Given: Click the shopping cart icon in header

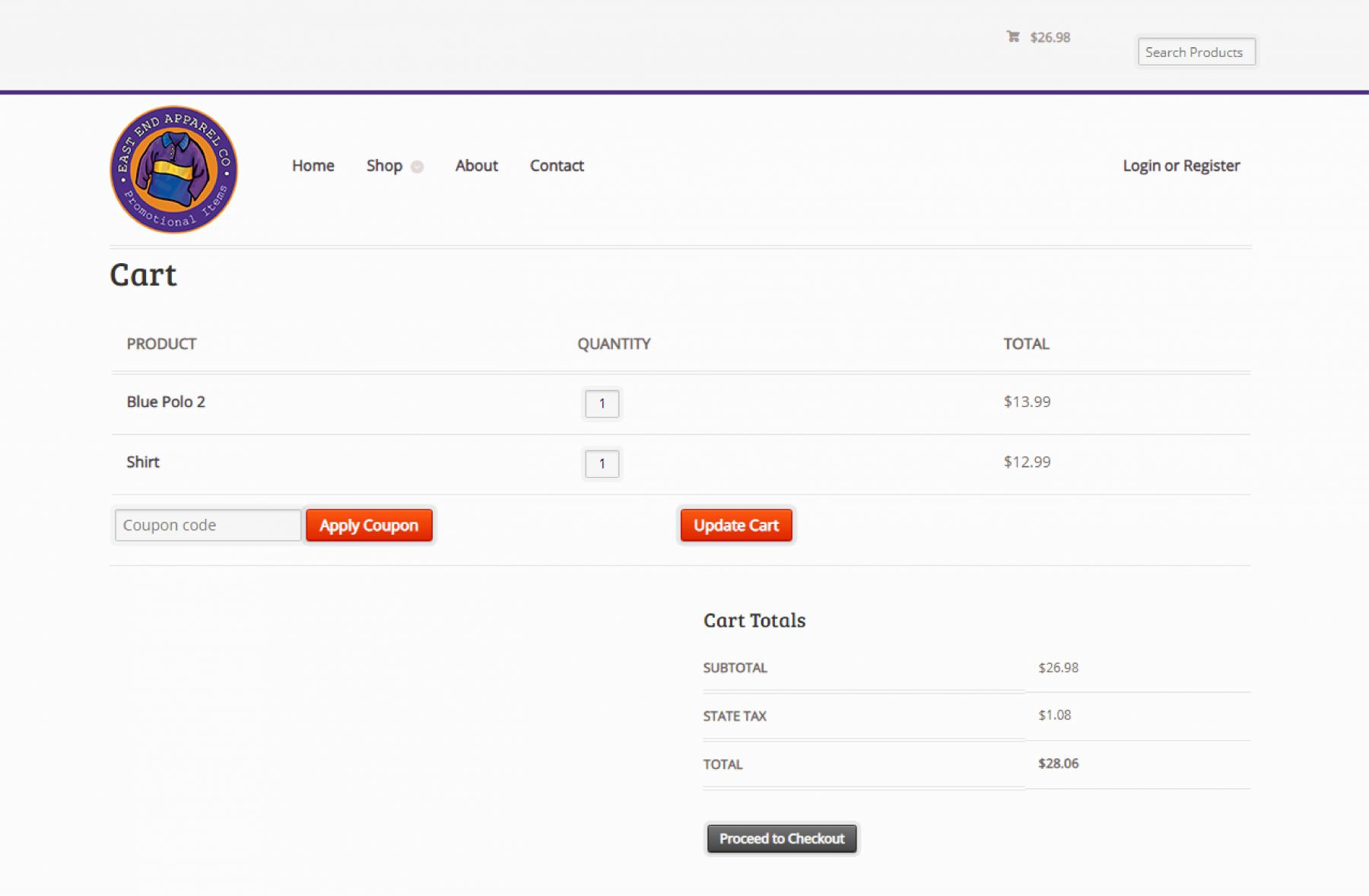Looking at the screenshot, I should [1012, 37].
